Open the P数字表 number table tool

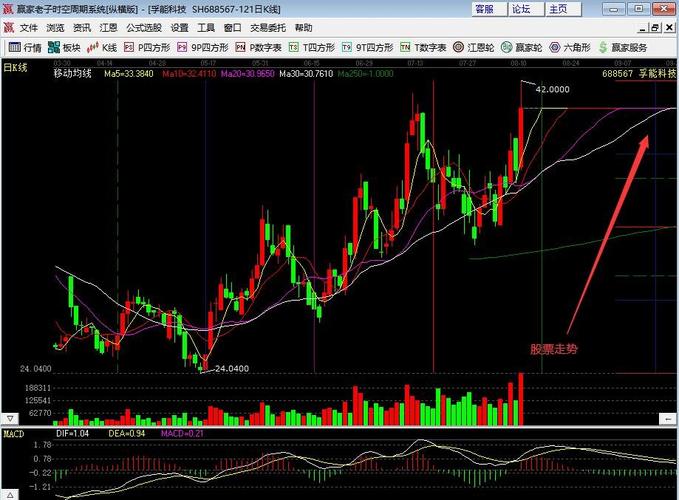(x=258, y=47)
